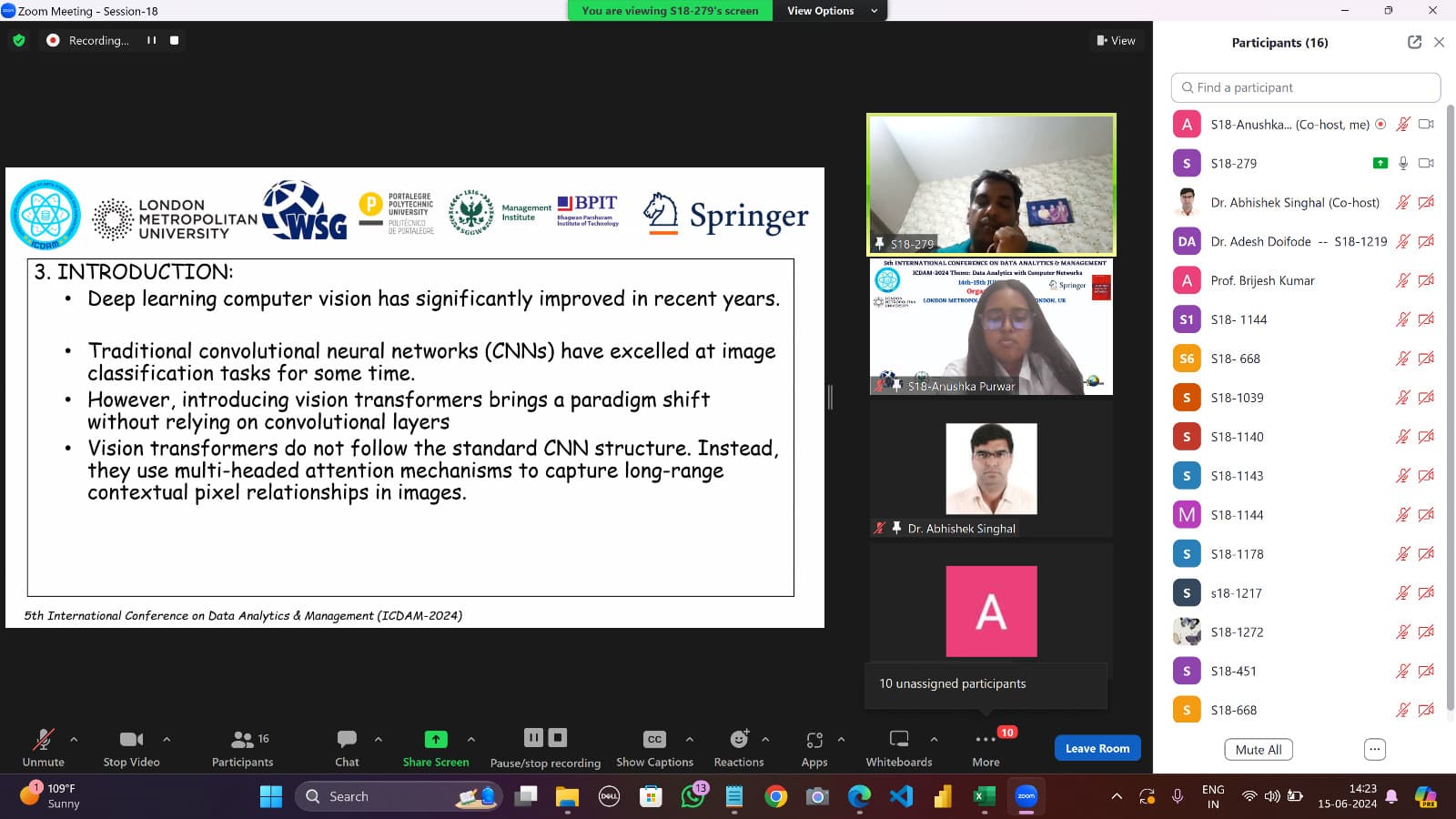Expand the View Options dropdown

pyautogui.click(x=832, y=11)
